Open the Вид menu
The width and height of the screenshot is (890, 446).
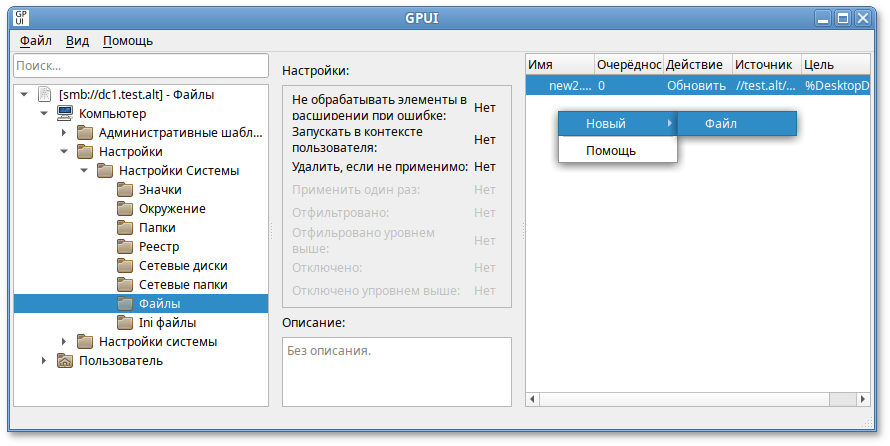tap(77, 41)
